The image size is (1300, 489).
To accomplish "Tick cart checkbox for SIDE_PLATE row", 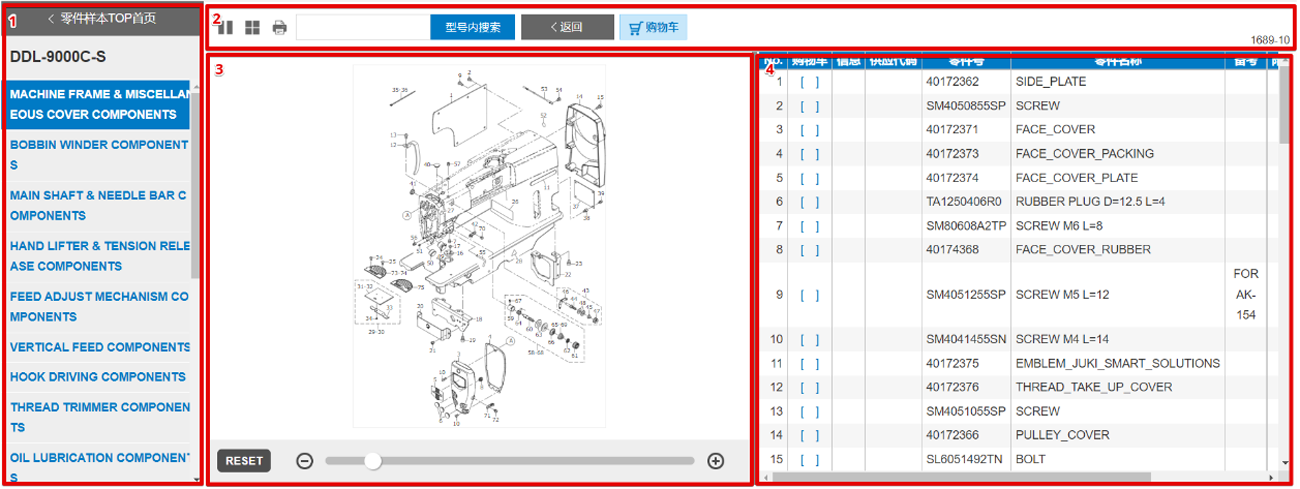I will pos(809,82).
